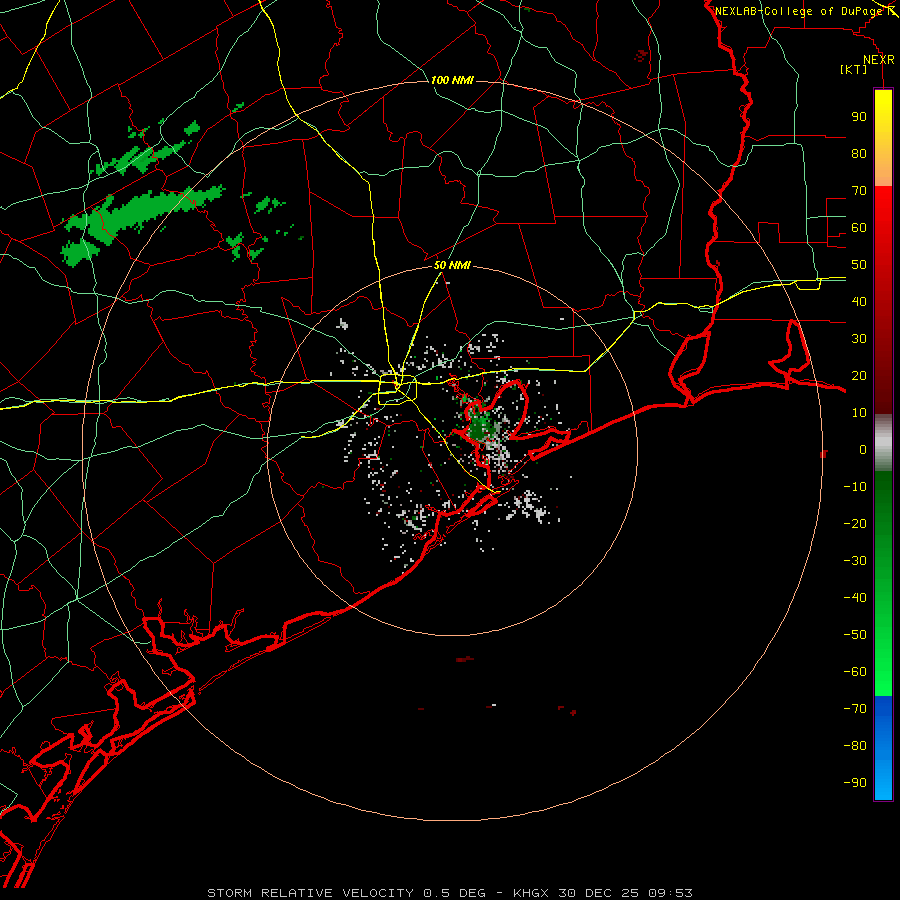Viewport: 900px width, 900px height.
Task: Click the 50 NMI range ring label
Action: [452, 265]
